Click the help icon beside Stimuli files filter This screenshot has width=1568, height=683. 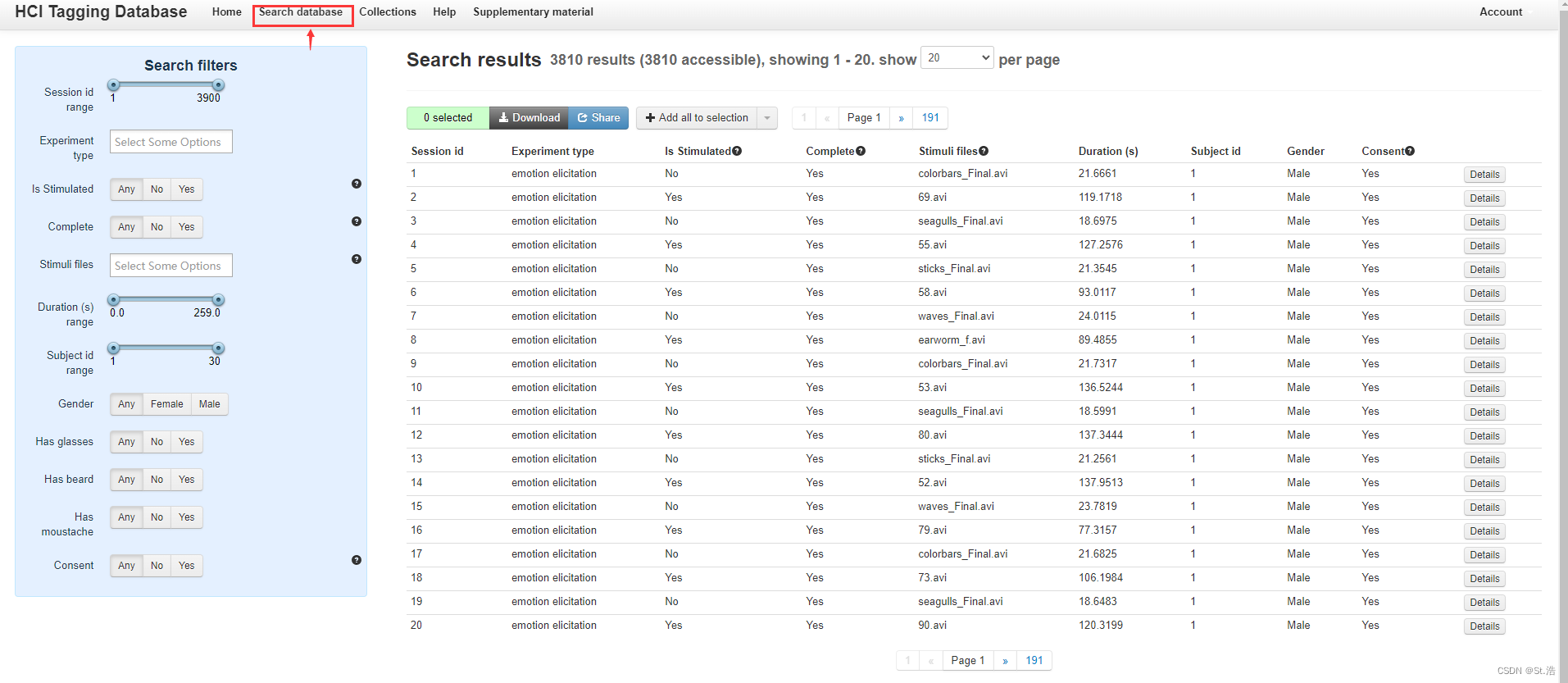[x=357, y=259]
